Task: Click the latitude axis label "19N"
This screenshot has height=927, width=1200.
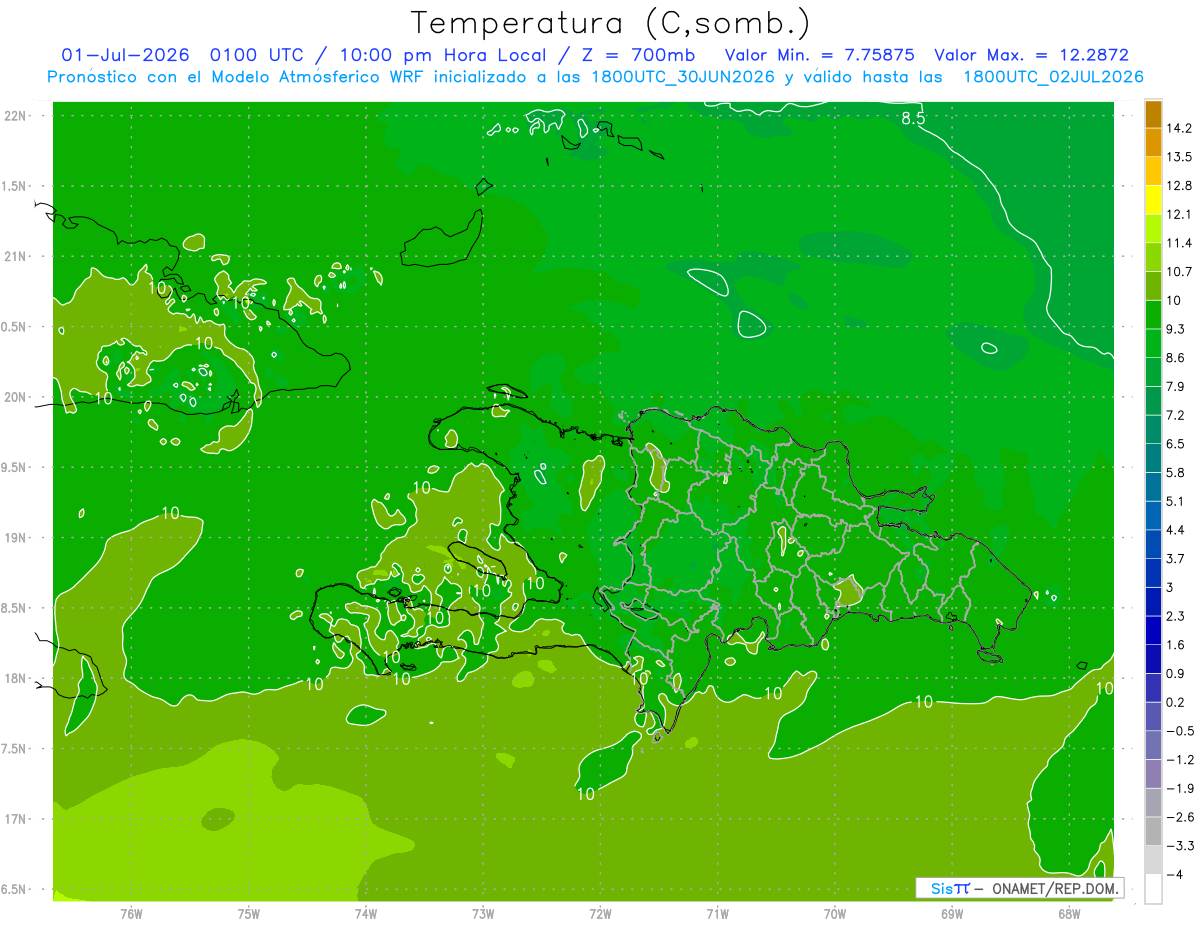Action: coord(17,538)
